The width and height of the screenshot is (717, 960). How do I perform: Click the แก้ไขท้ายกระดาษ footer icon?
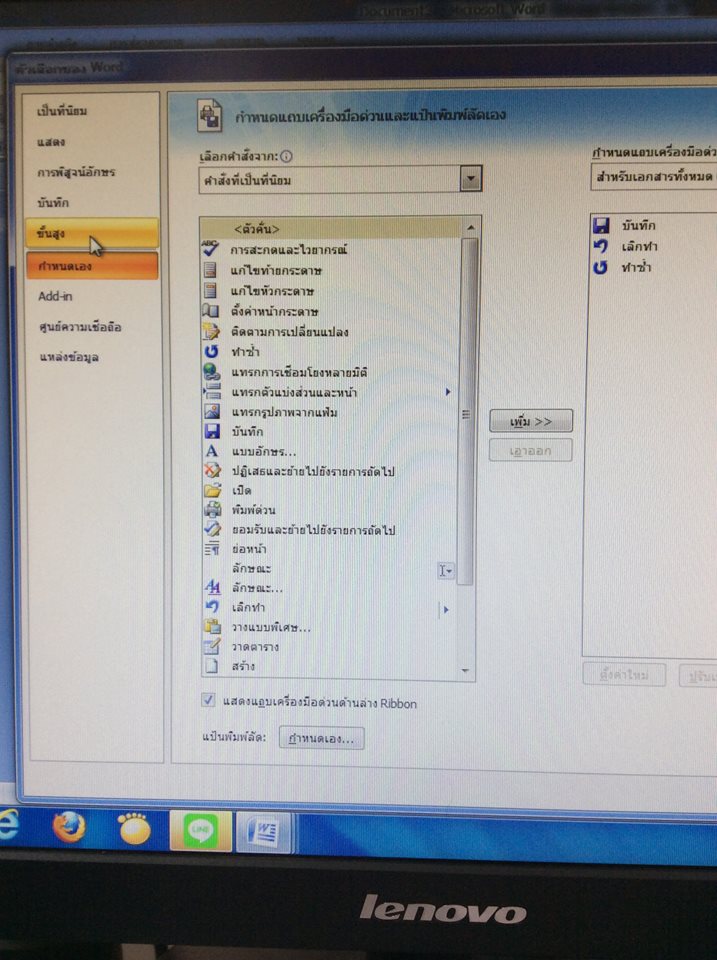point(210,270)
